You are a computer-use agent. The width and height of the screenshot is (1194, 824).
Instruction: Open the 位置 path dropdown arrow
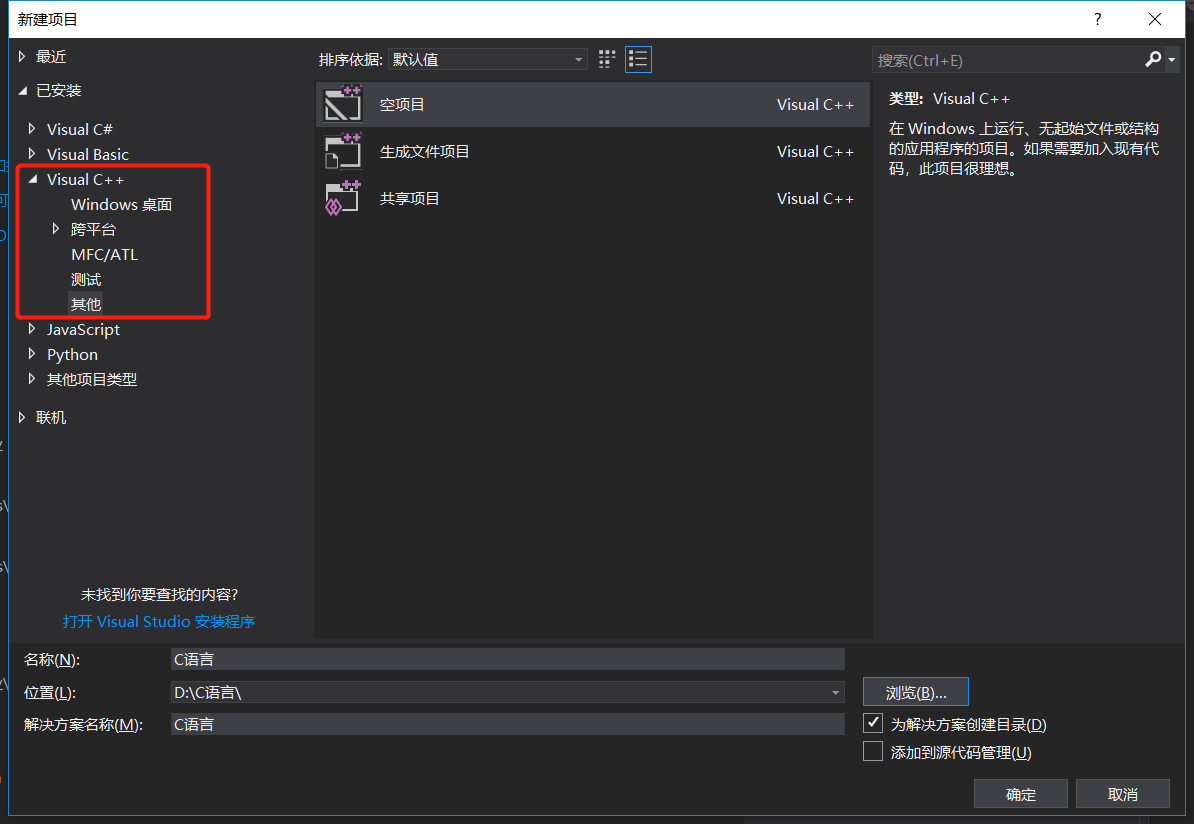click(x=835, y=692)
